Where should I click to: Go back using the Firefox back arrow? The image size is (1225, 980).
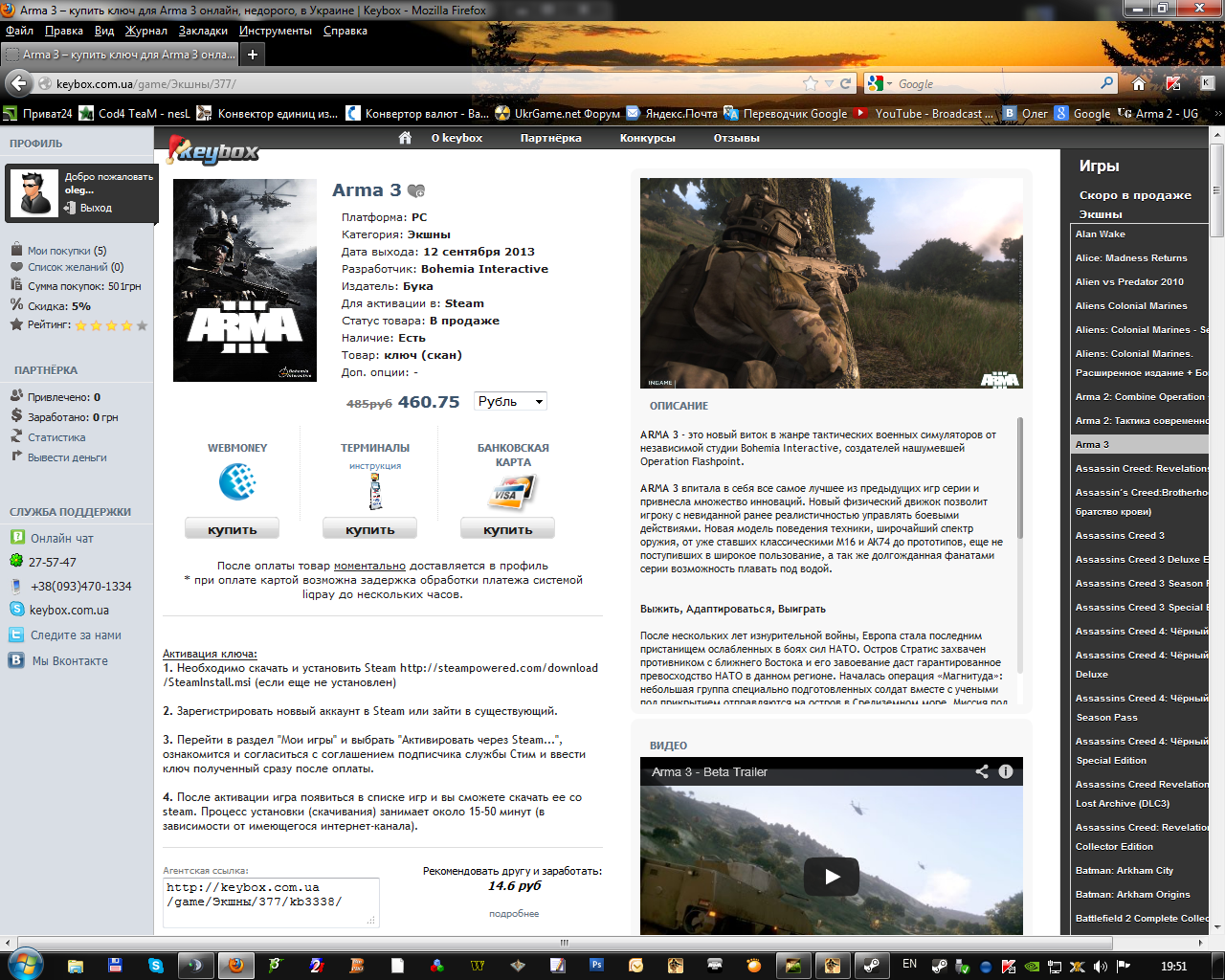(17, 83)
